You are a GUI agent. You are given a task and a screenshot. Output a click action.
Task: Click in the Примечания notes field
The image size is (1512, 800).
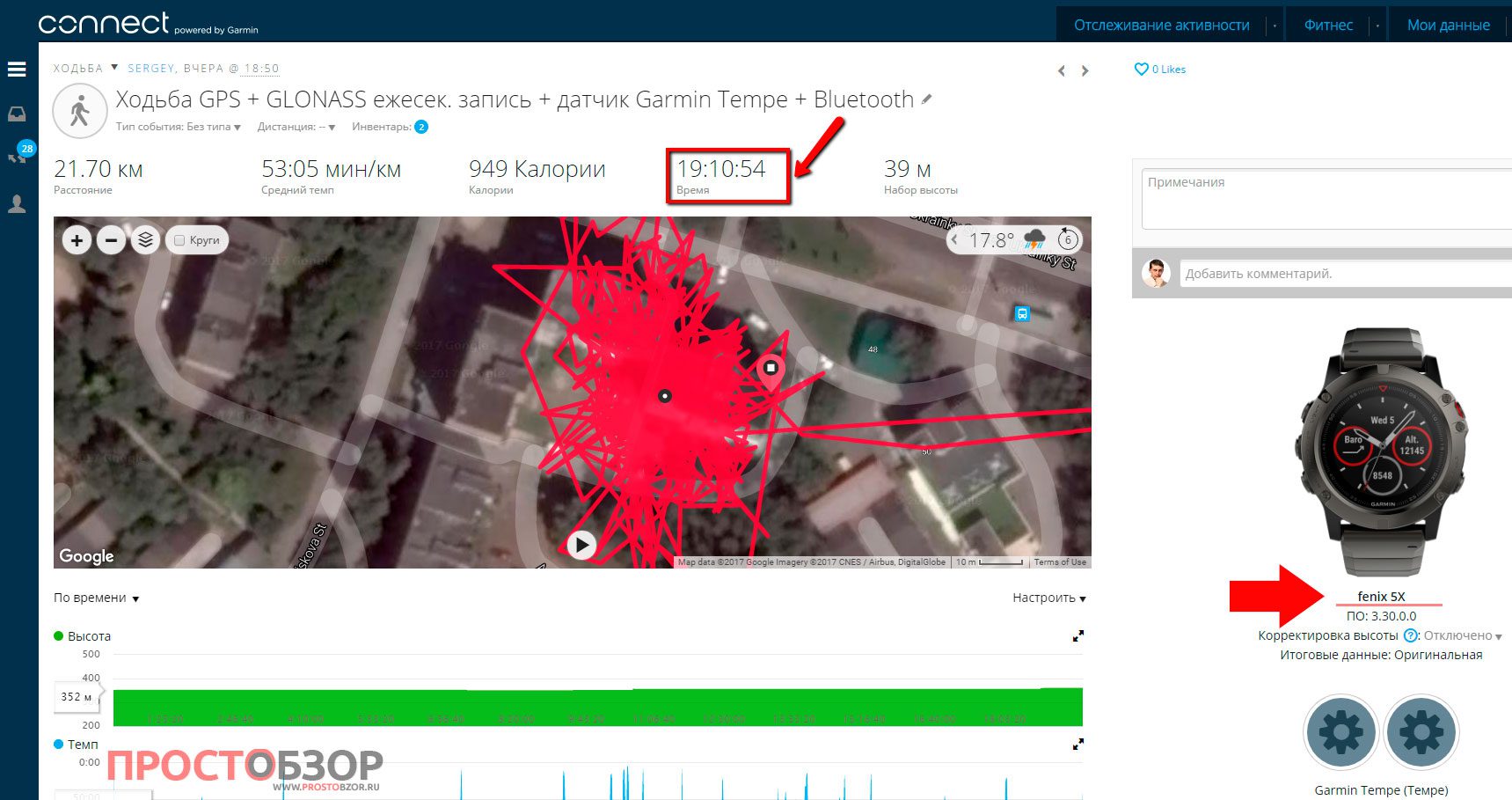tap(1326, 199)
